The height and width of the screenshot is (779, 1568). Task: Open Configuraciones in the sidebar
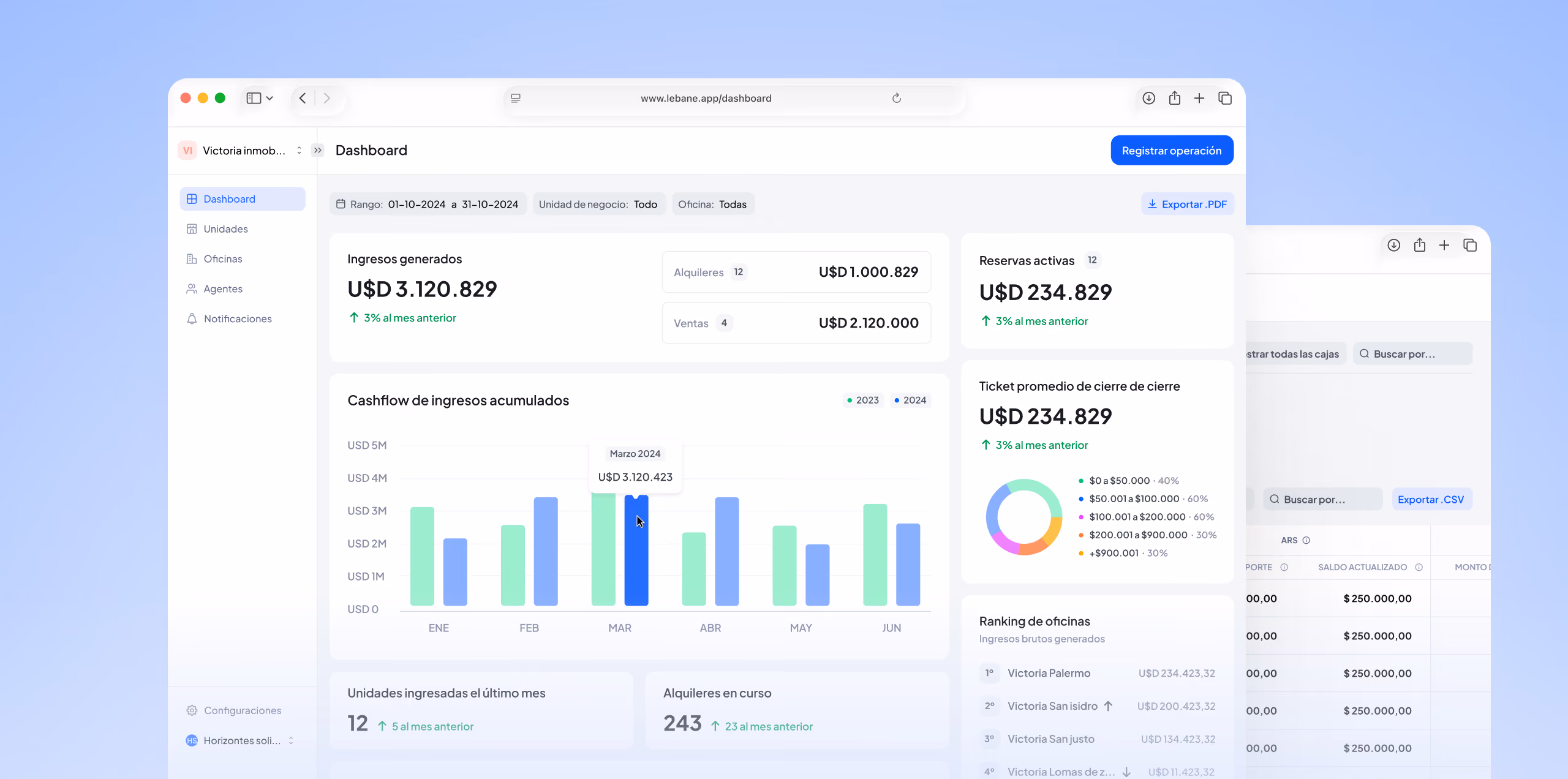pos(243,710)
